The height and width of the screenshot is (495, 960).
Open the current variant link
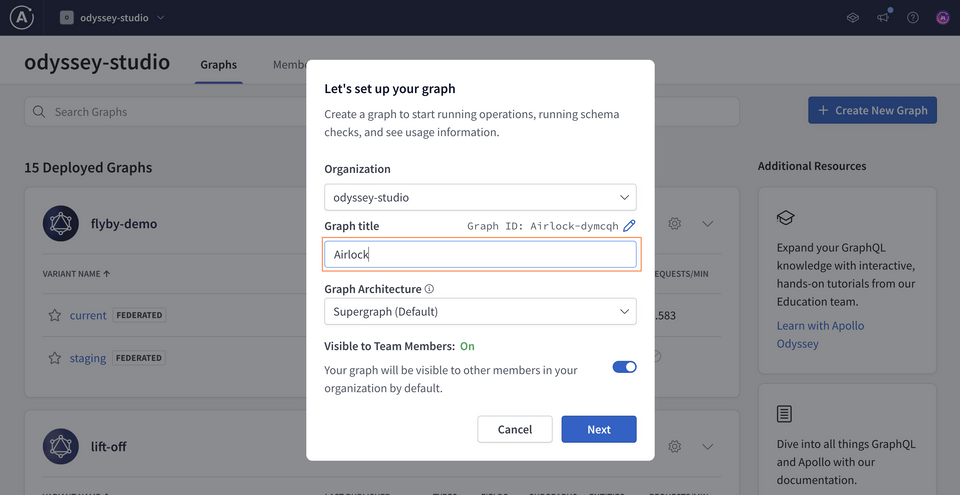point(88,316)
